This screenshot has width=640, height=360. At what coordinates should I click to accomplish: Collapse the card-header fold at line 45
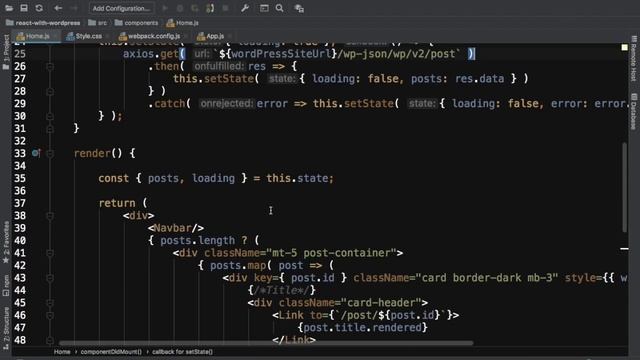click(x=50, y=303)
